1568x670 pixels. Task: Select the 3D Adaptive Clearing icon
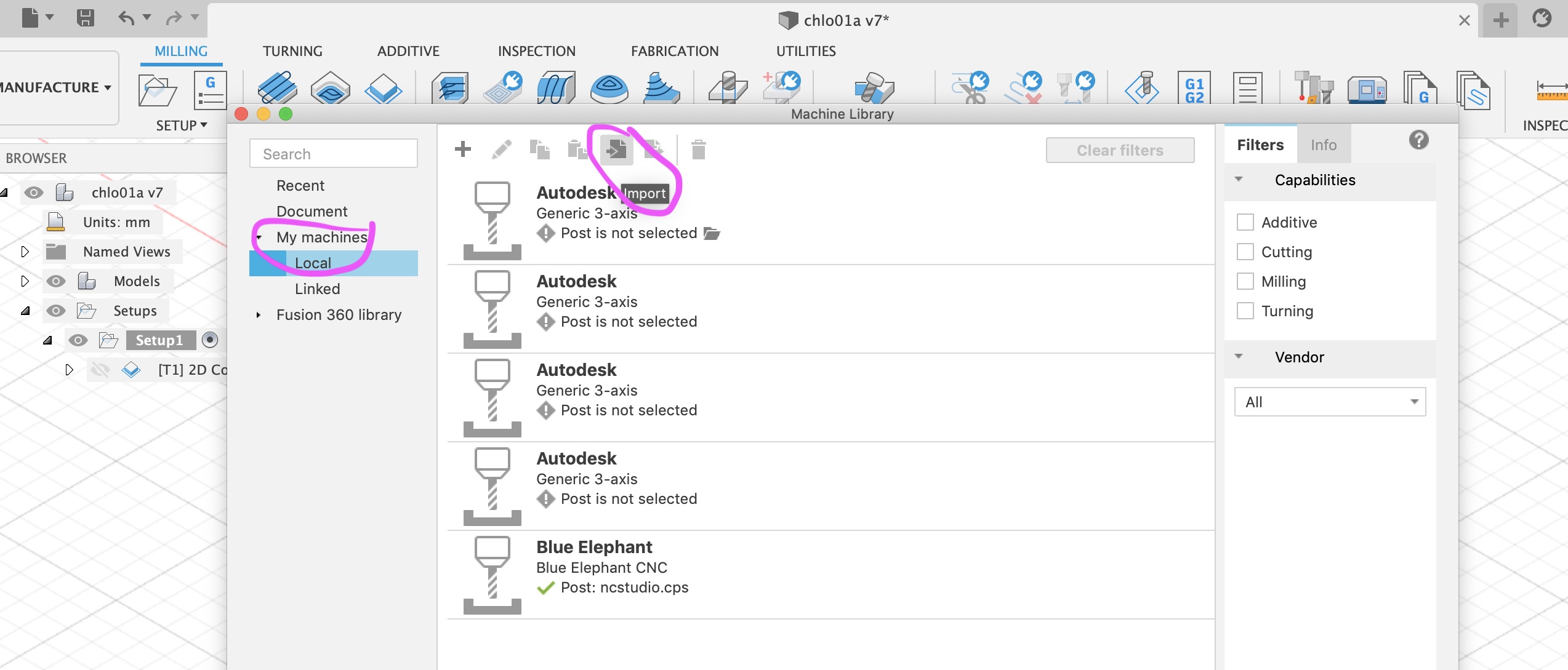point(450,87)
